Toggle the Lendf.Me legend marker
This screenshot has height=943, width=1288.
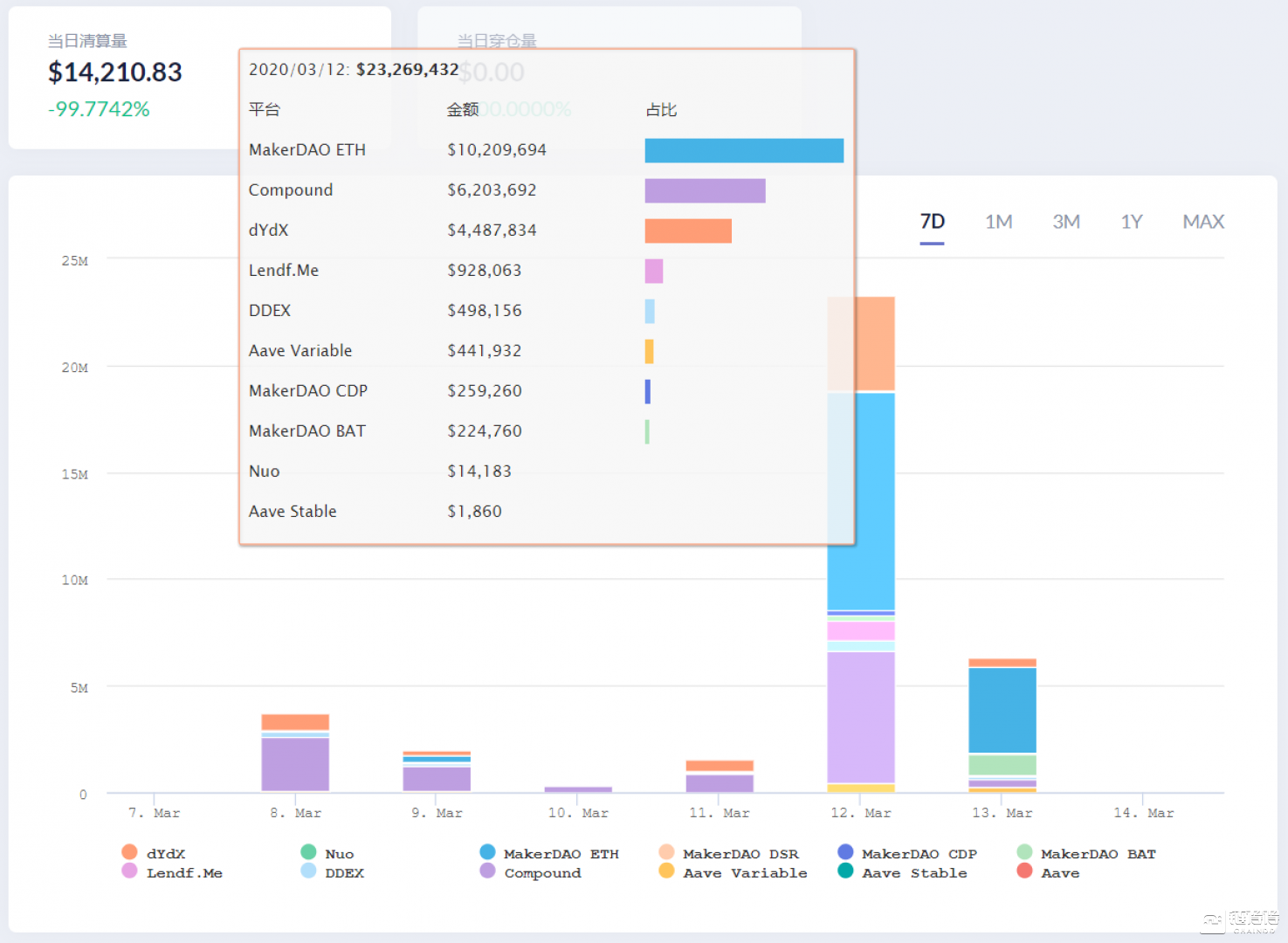pos(129,871)
